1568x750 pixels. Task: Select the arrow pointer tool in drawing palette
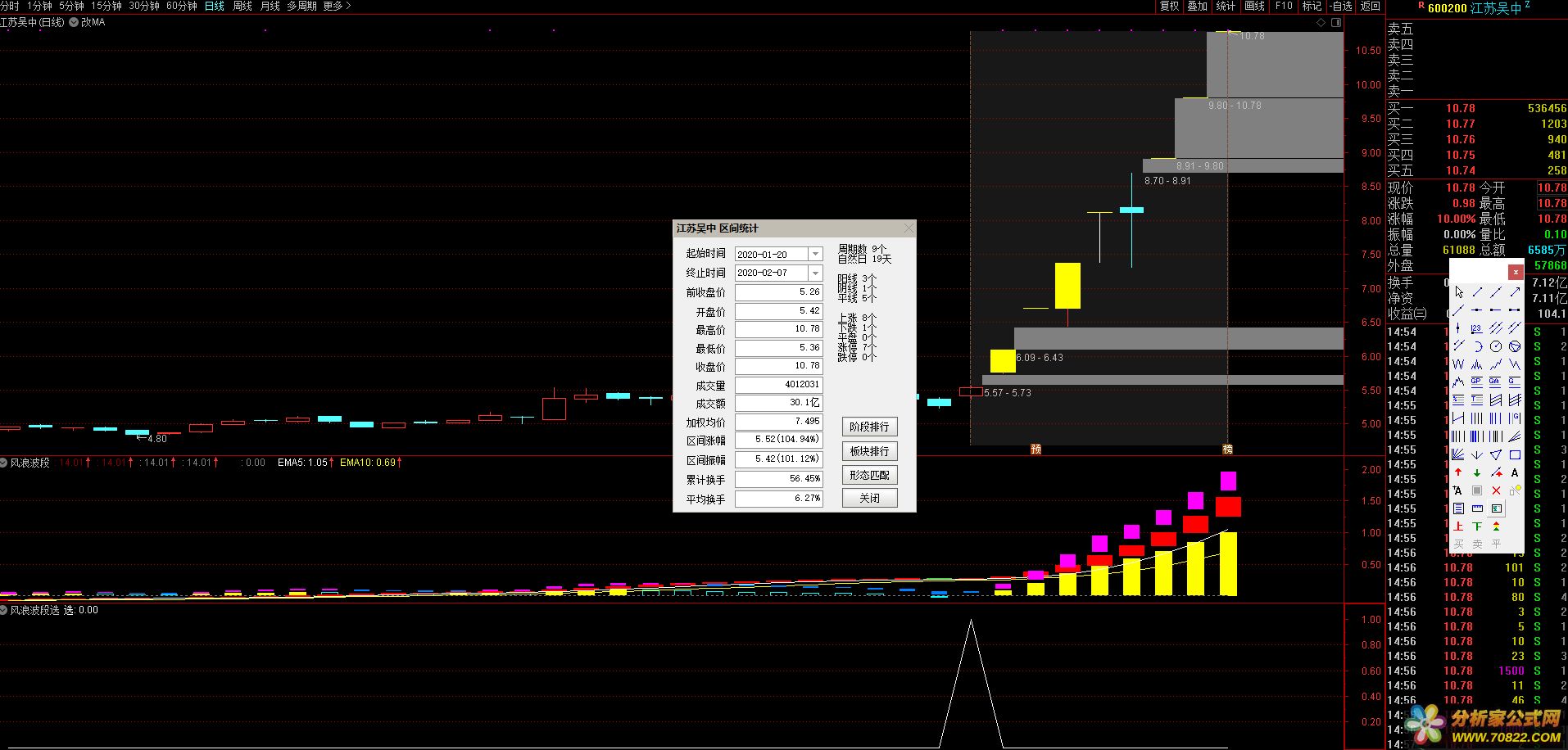(1458, 292)
